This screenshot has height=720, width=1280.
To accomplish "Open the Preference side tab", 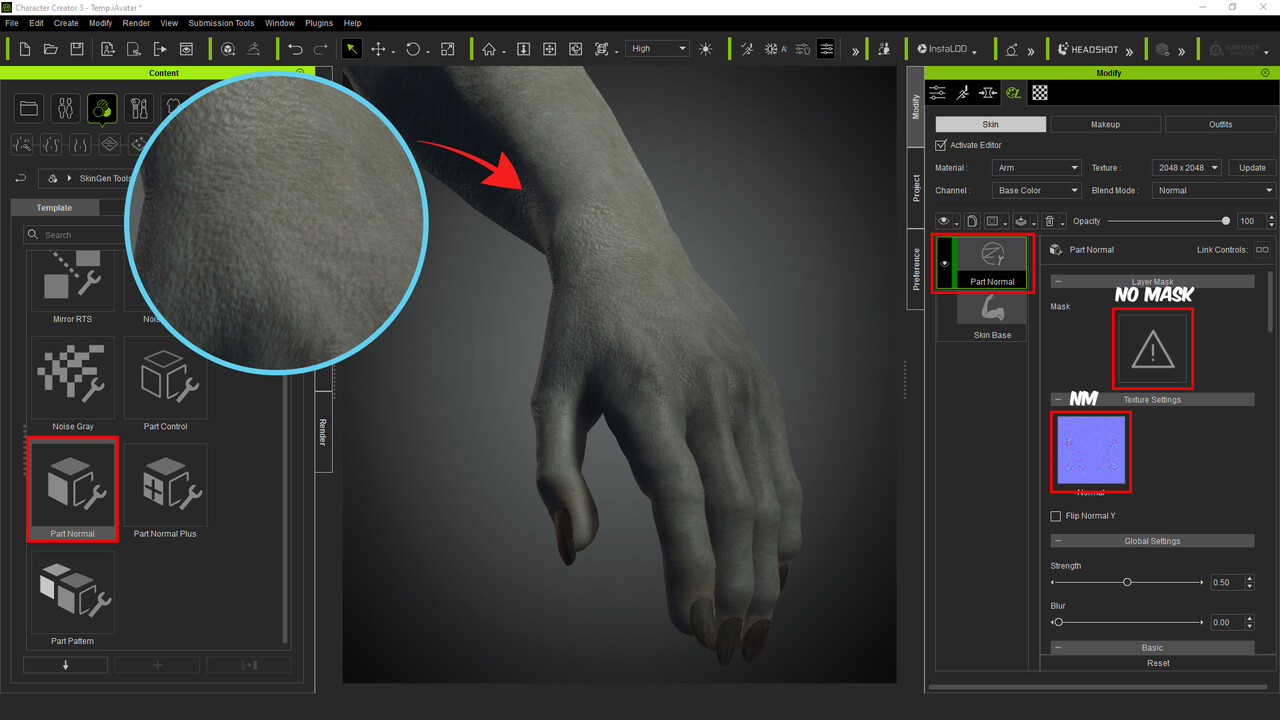I will click(916, 270).
